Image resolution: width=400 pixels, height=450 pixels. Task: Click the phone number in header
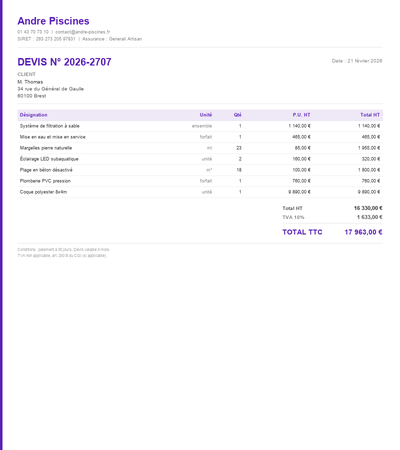(33, 32)
